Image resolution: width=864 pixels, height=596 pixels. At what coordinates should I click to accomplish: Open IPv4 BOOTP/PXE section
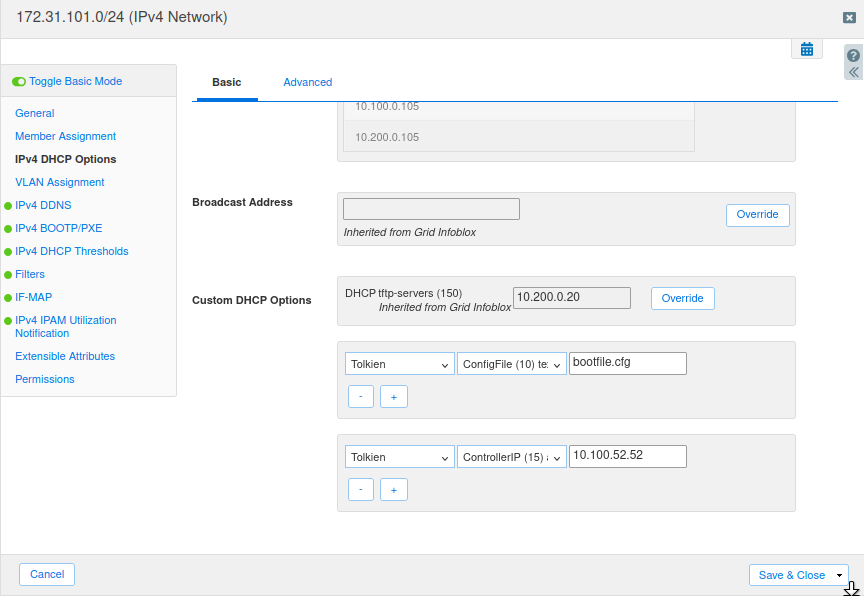[58, 228]
